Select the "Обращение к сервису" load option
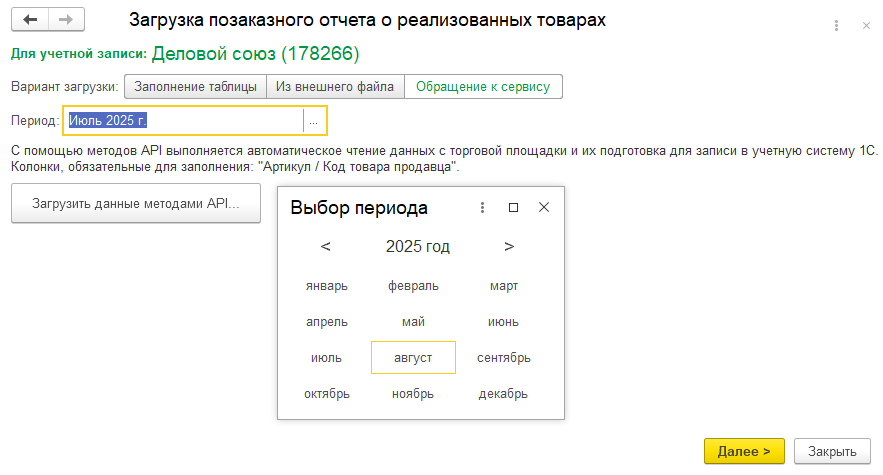 pyautogui.click(x=483, y=87)
